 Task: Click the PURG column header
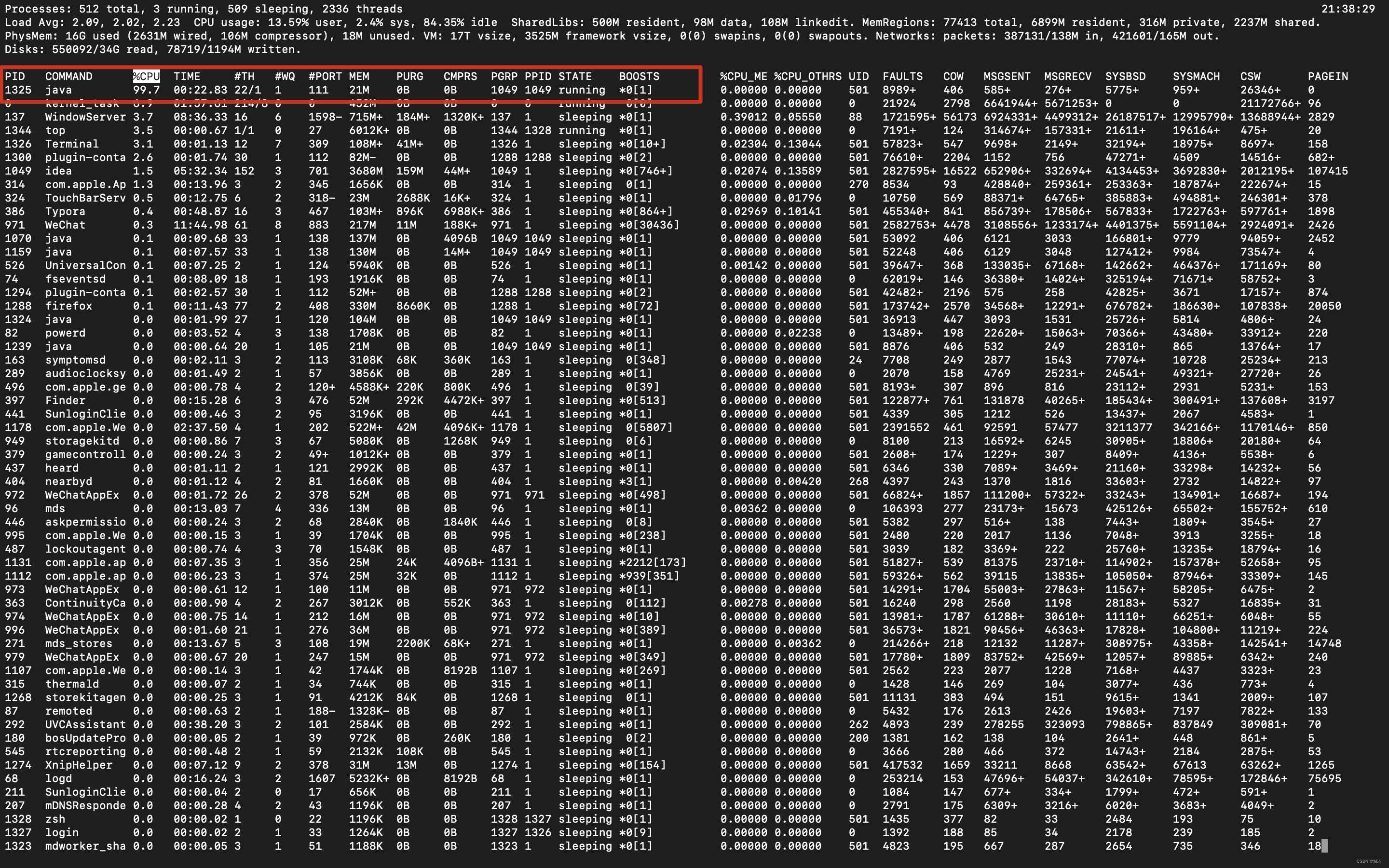(410, 76)
